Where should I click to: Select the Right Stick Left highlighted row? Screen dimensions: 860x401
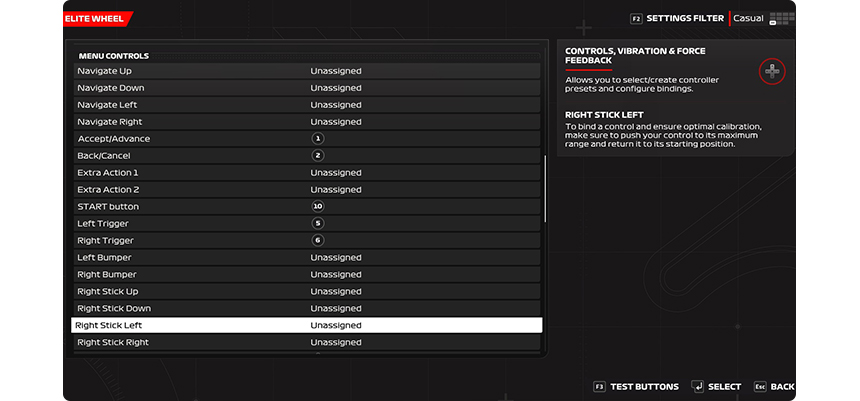click(306, 325)
